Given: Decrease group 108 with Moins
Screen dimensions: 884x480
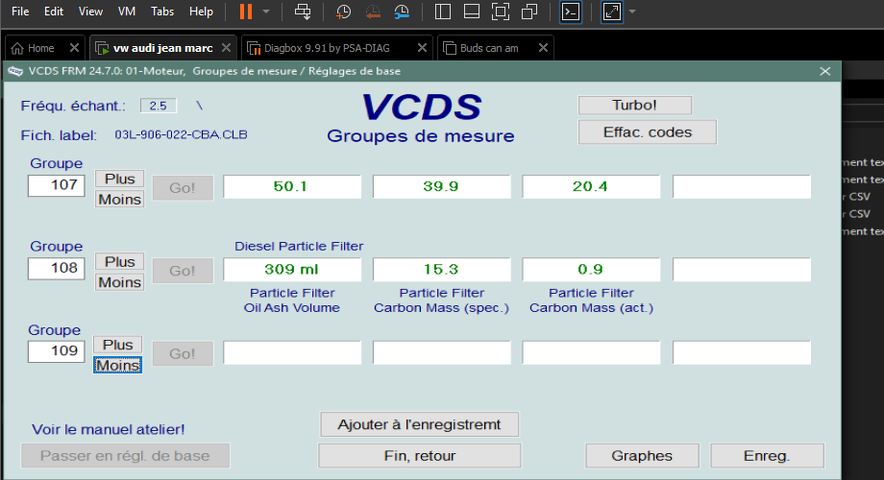Looking at the screenshot, I should [x=120, y=282].
